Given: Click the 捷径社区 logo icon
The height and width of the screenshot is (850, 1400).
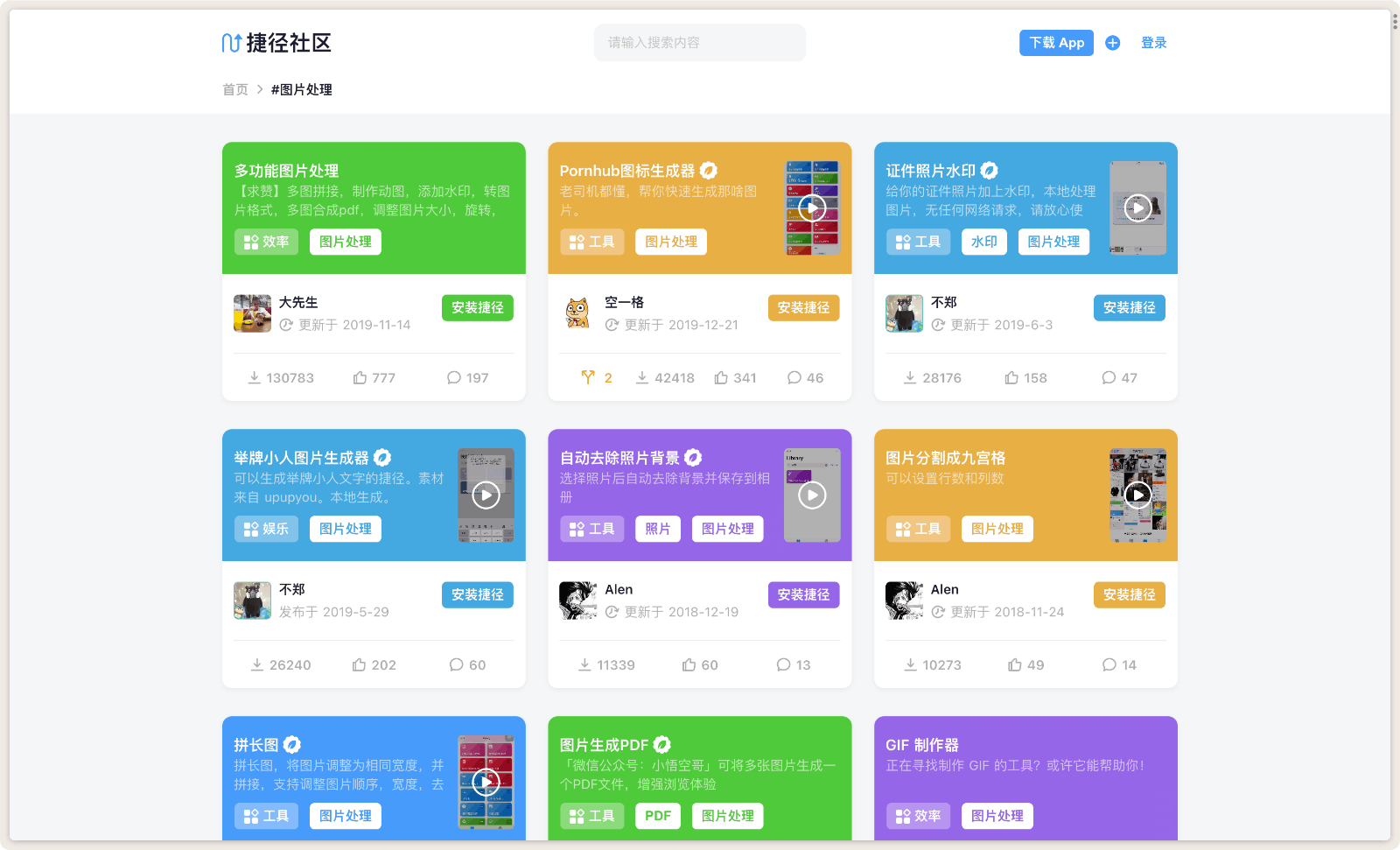Looking at the screenshot, I should click(231, 43).
